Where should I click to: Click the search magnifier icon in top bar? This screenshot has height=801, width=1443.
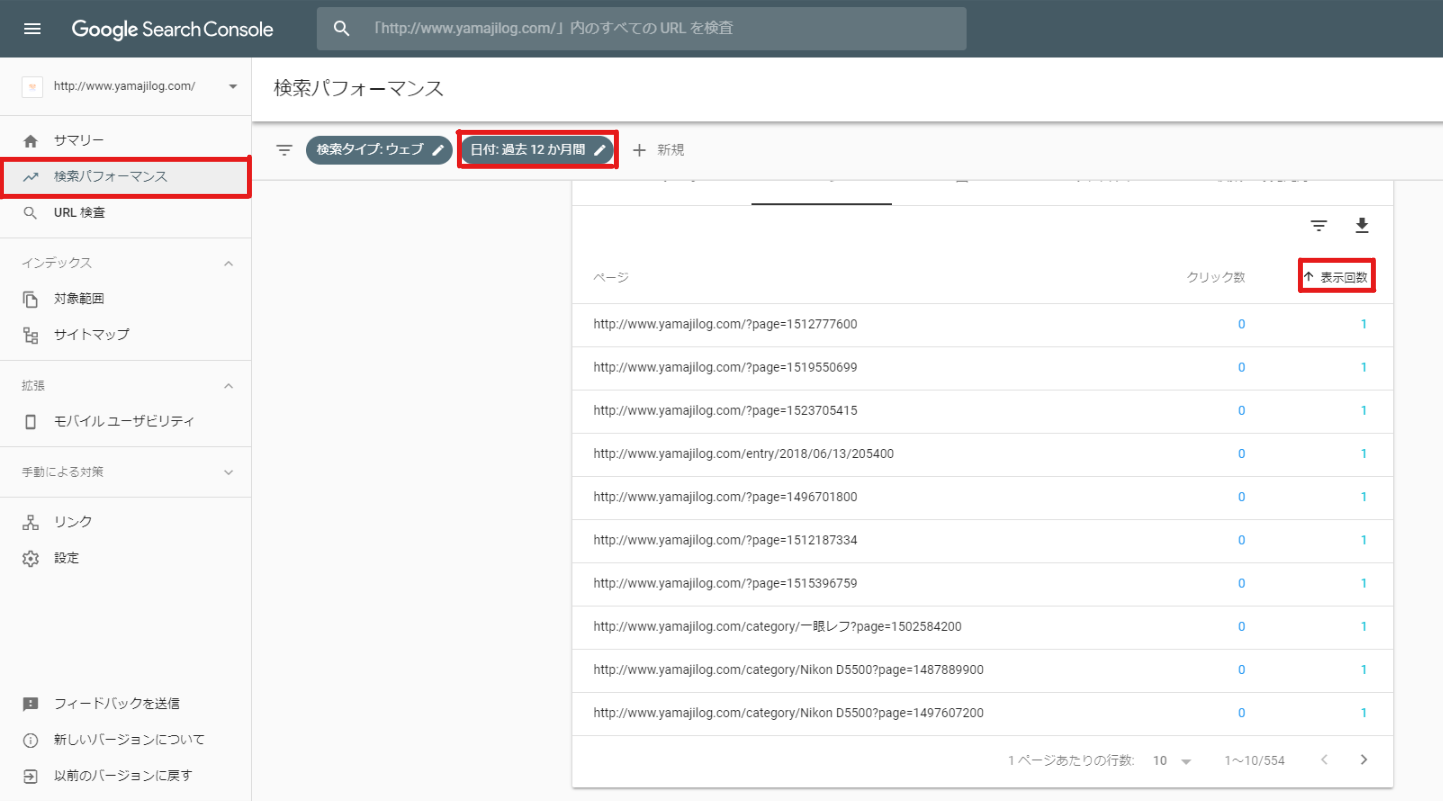pyautogui.click(x=342, y=29)
